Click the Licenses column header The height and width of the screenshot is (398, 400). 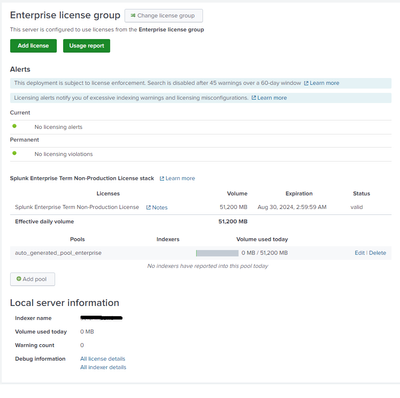tap(108, 193)
